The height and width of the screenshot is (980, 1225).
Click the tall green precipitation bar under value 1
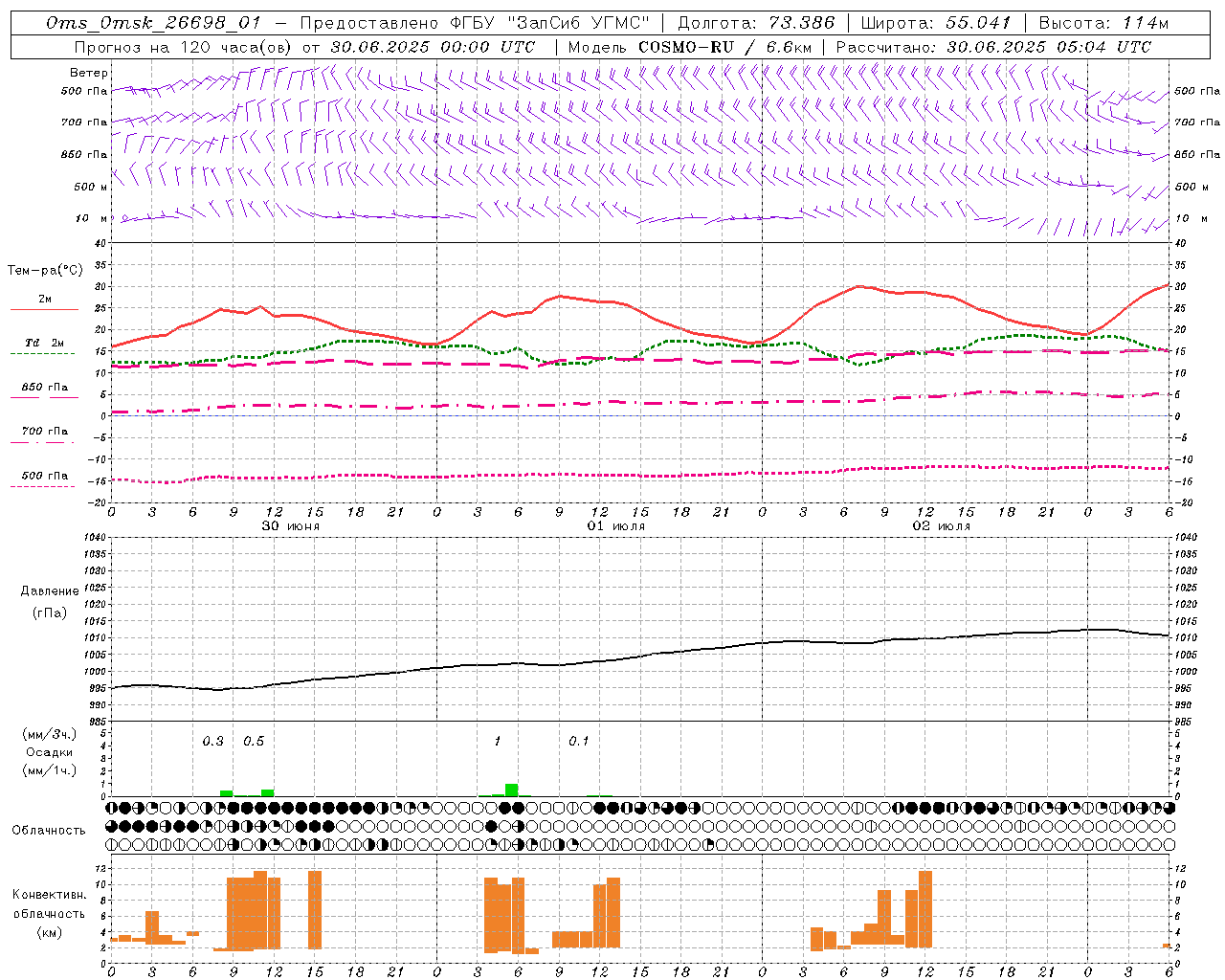512,790
